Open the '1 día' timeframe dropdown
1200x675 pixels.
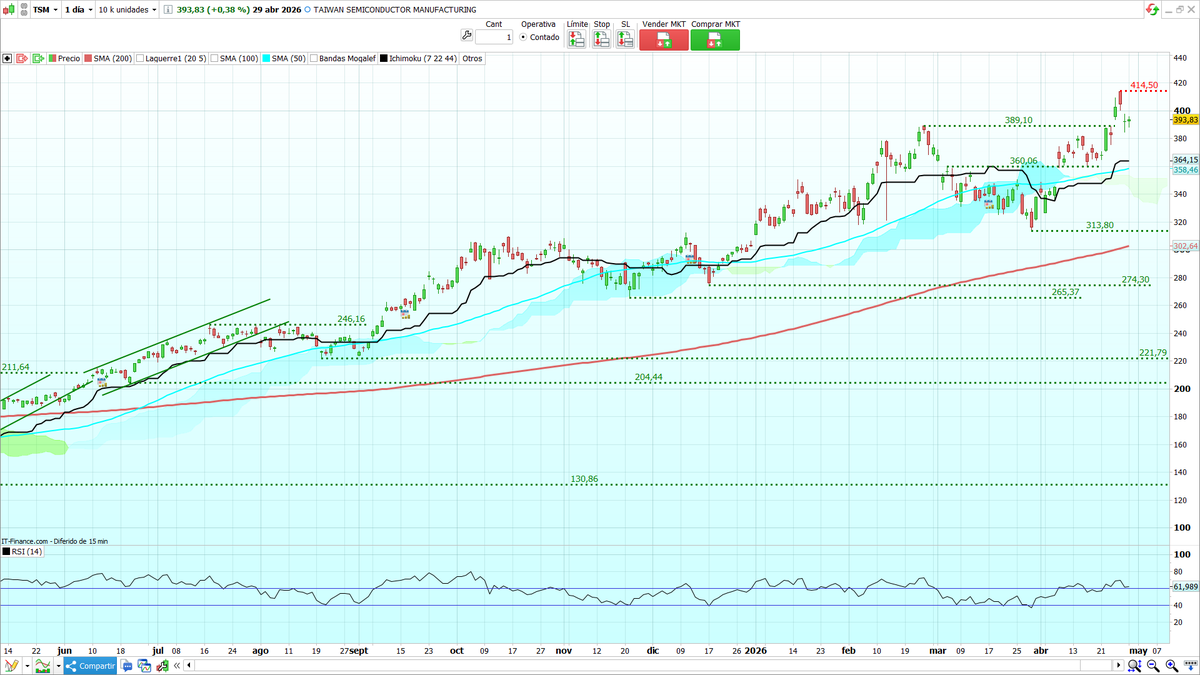(78, 10)
